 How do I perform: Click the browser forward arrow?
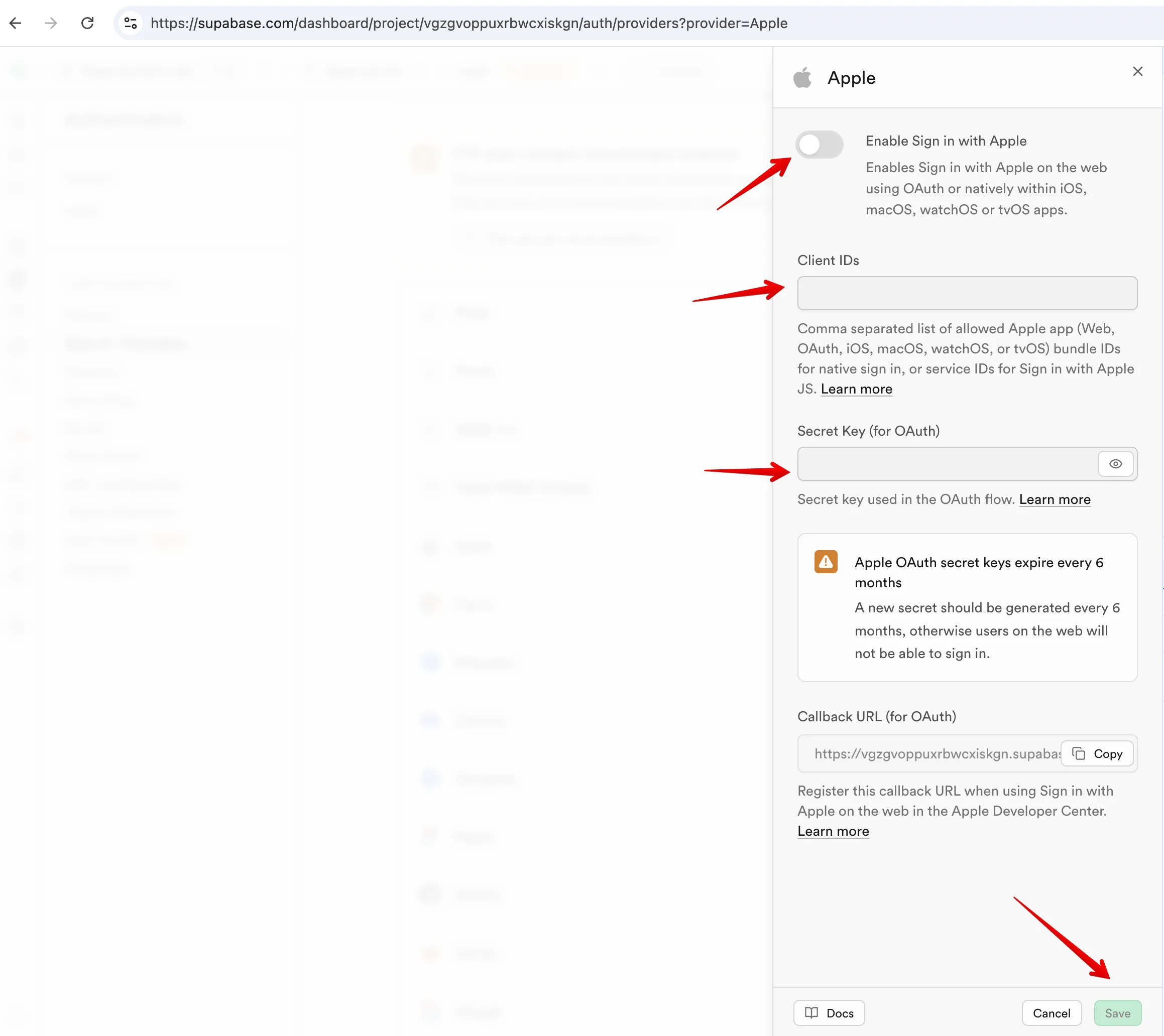[x=51, y=23]
